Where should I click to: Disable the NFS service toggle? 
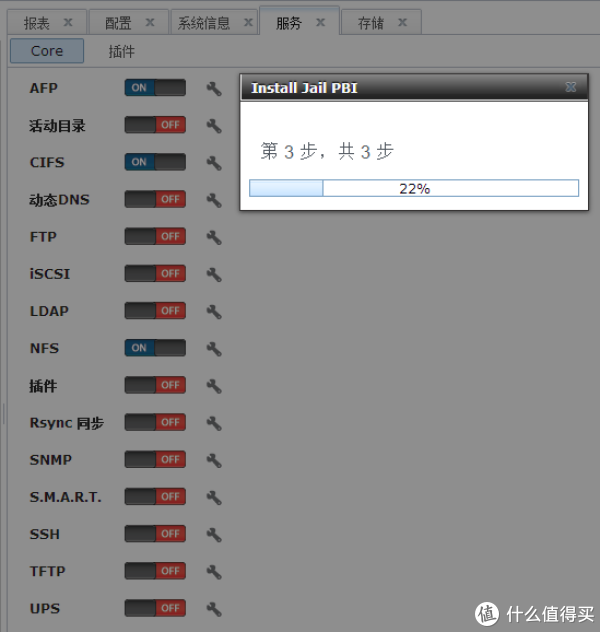pyautogui.click(x=155, y=348)
